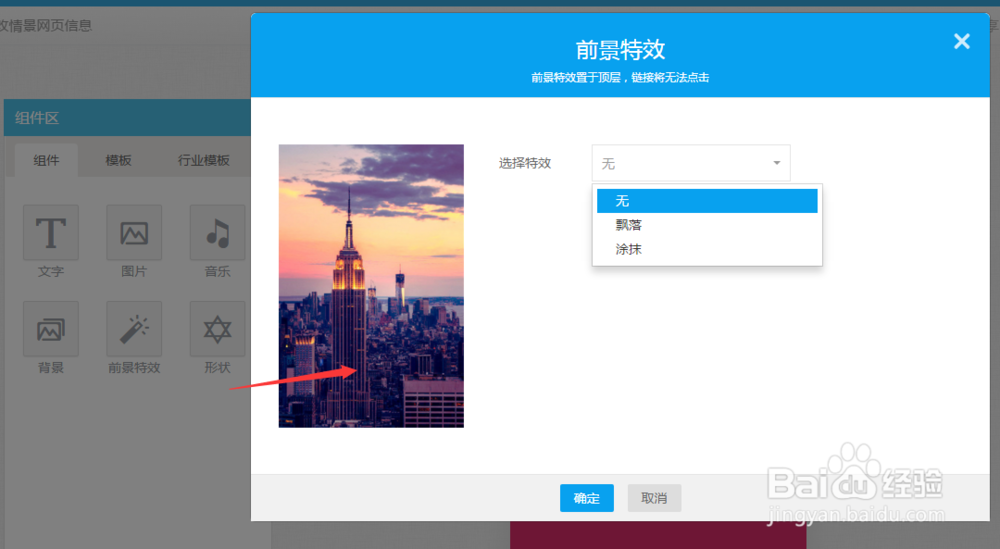Switch to the 行业模板 tab
This screenshot has height=549, width=1000.
[203, 160]
